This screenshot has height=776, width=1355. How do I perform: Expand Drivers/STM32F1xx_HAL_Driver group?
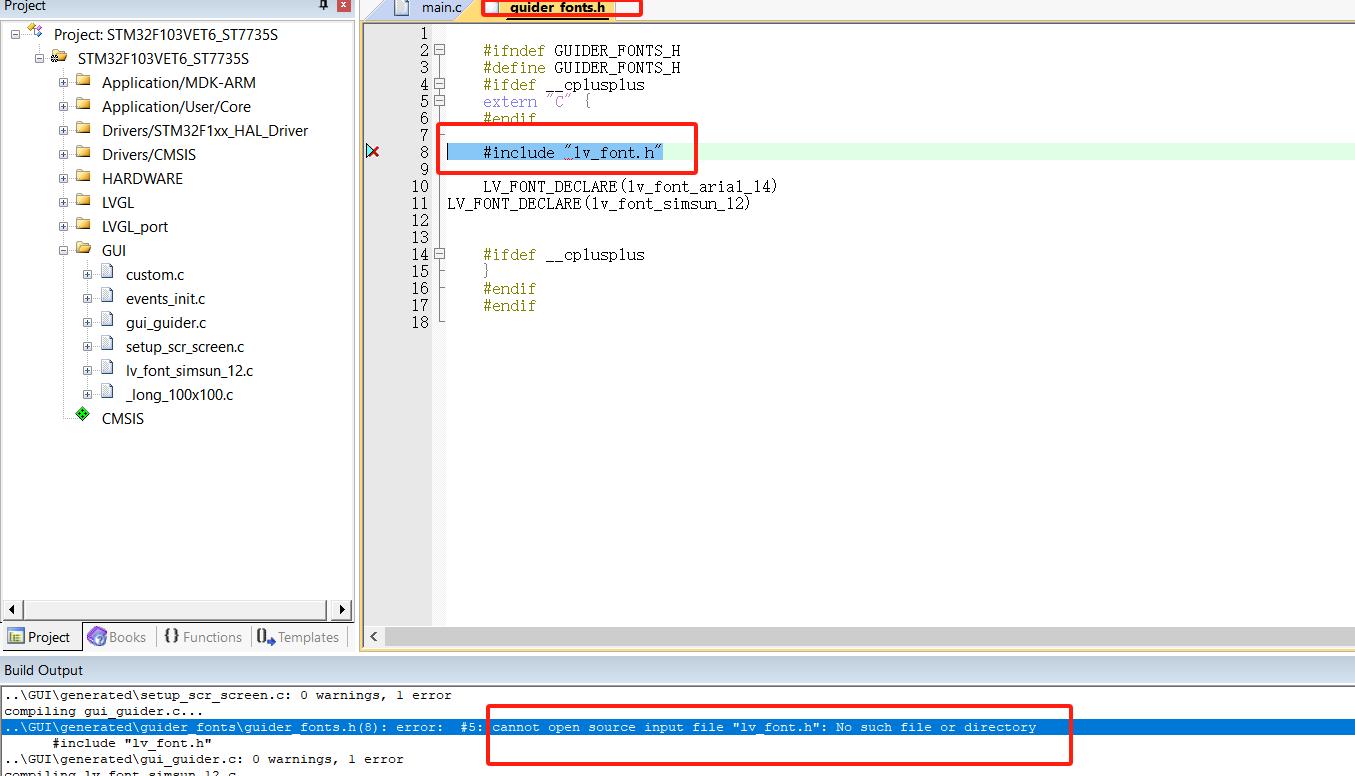[x=62, y=130]
